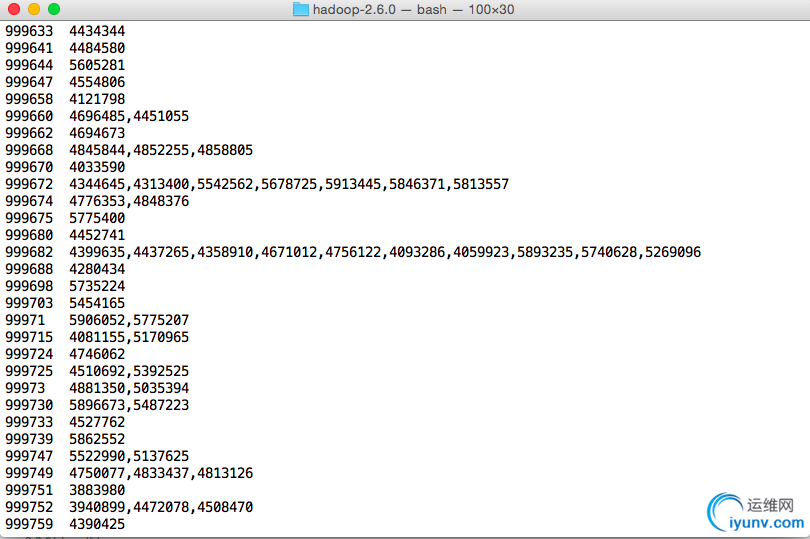Click value 5605281 on the 999644 line
The height and width of the screenshot is (539, 810).
[97, 65]
